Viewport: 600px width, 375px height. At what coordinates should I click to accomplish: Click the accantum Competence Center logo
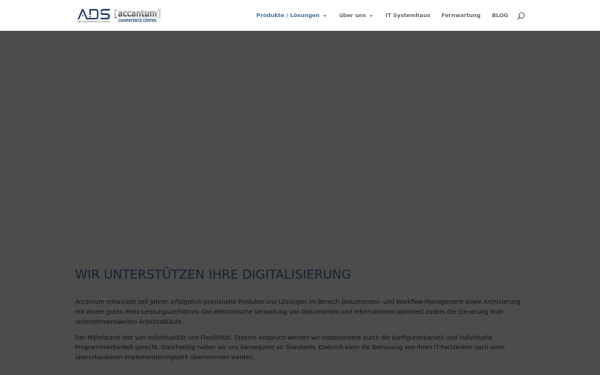[x=137, y=15]
